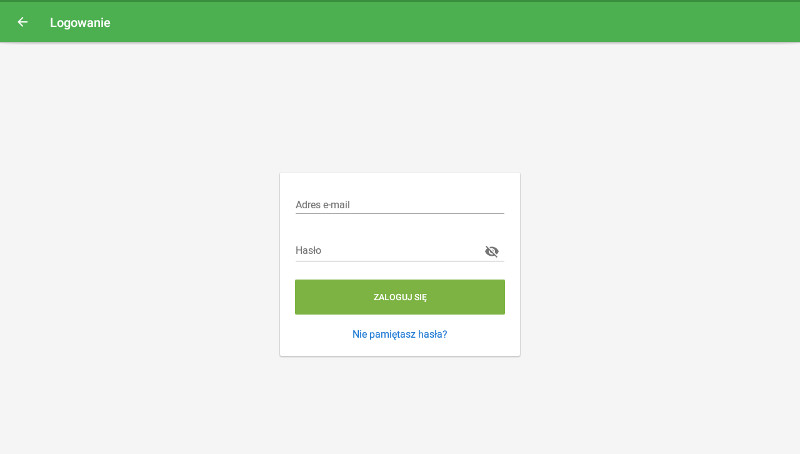
Task: Click the green Logowanie app bar
Action: (x=400, y=22)
